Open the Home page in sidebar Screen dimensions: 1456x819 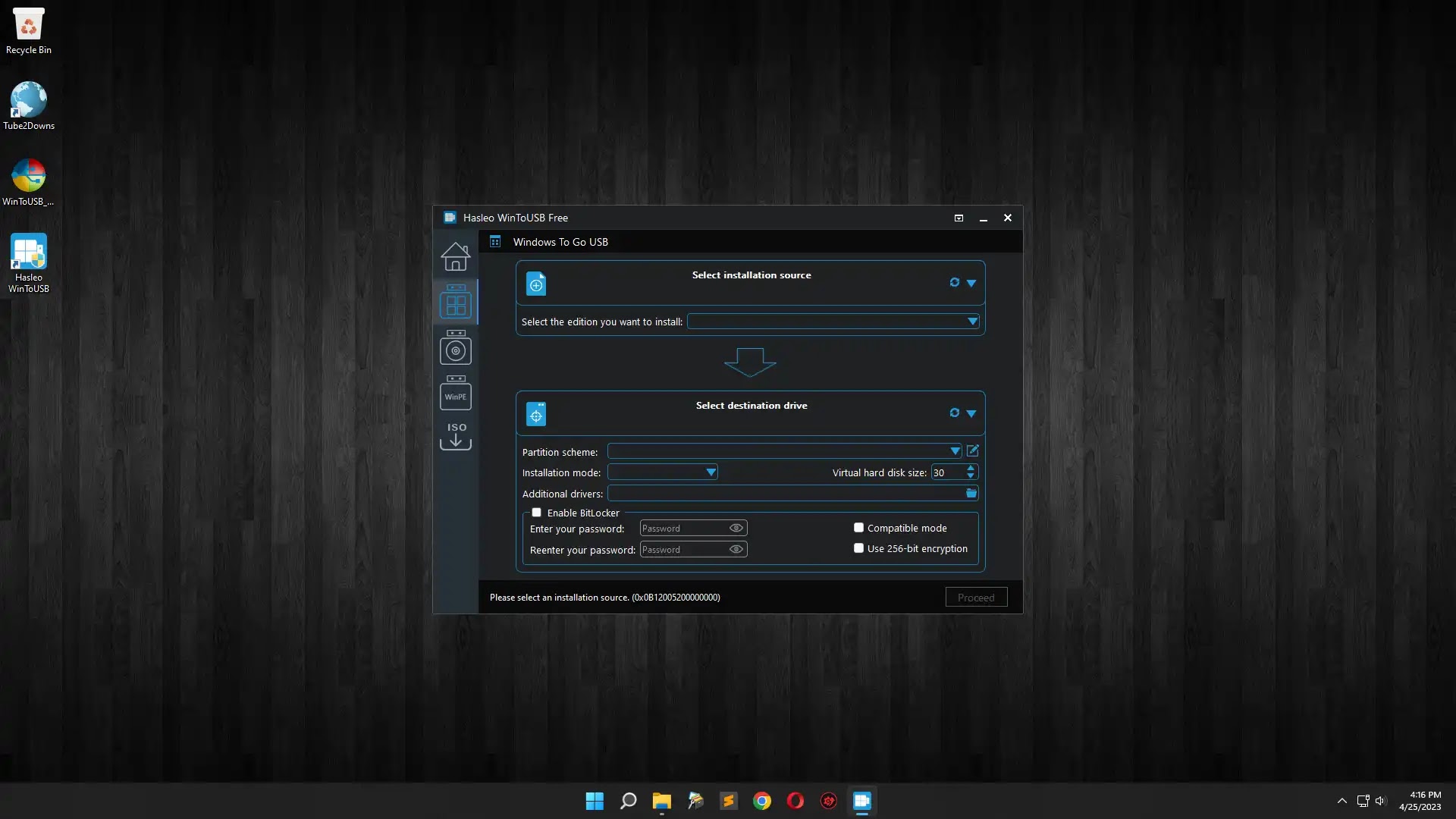click(x=455, y=256)
